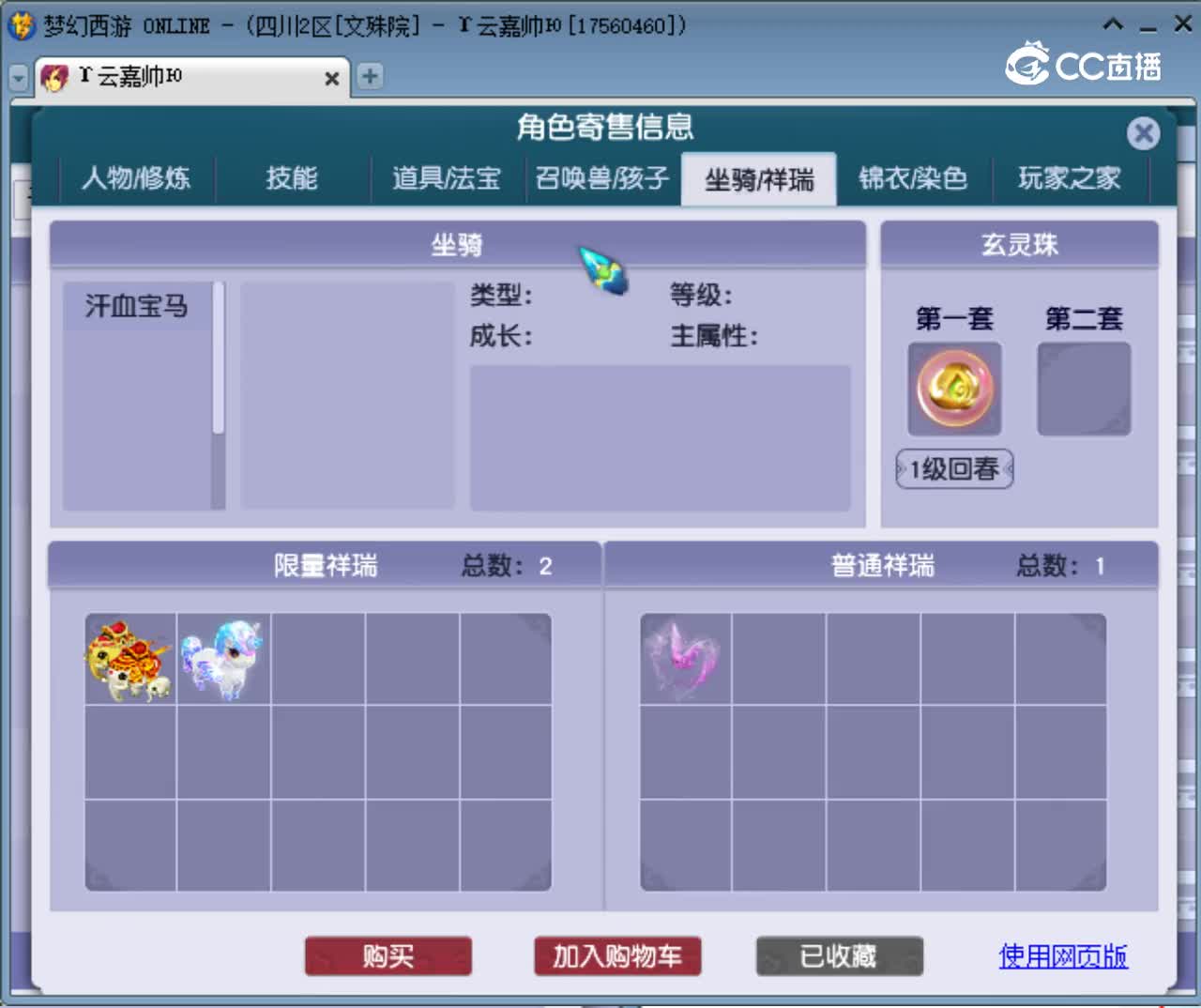Image resolution: width=1201 pixels, height=1008 pixels.
Task: Click the 已收藏 button
Action: tap(840, 956)
